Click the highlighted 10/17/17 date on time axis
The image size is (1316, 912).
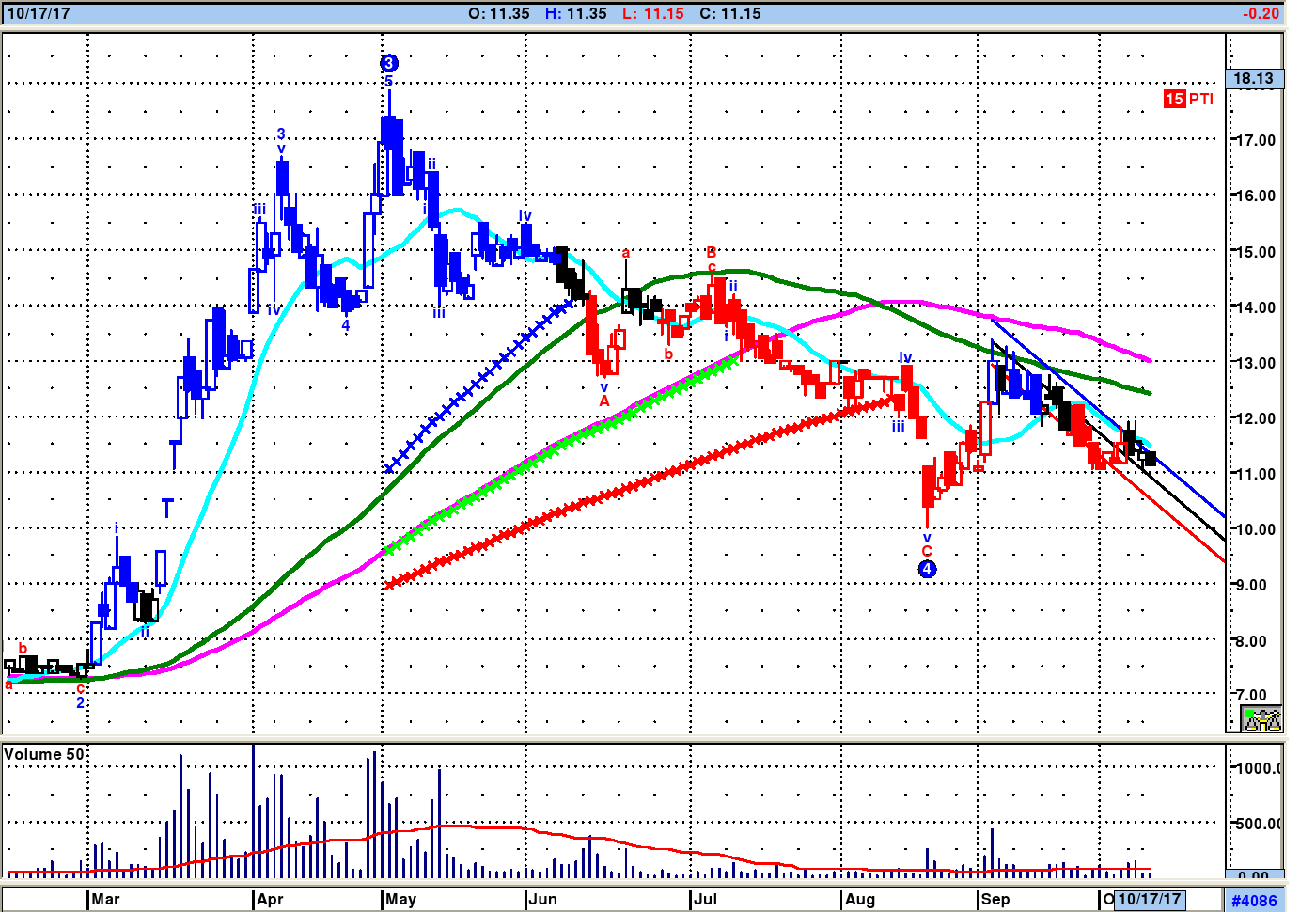tap(1149, 900)
